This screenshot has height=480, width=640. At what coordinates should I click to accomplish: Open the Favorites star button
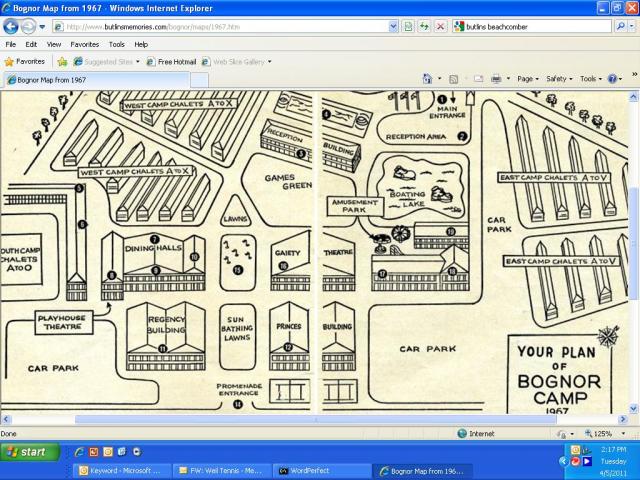25,61
